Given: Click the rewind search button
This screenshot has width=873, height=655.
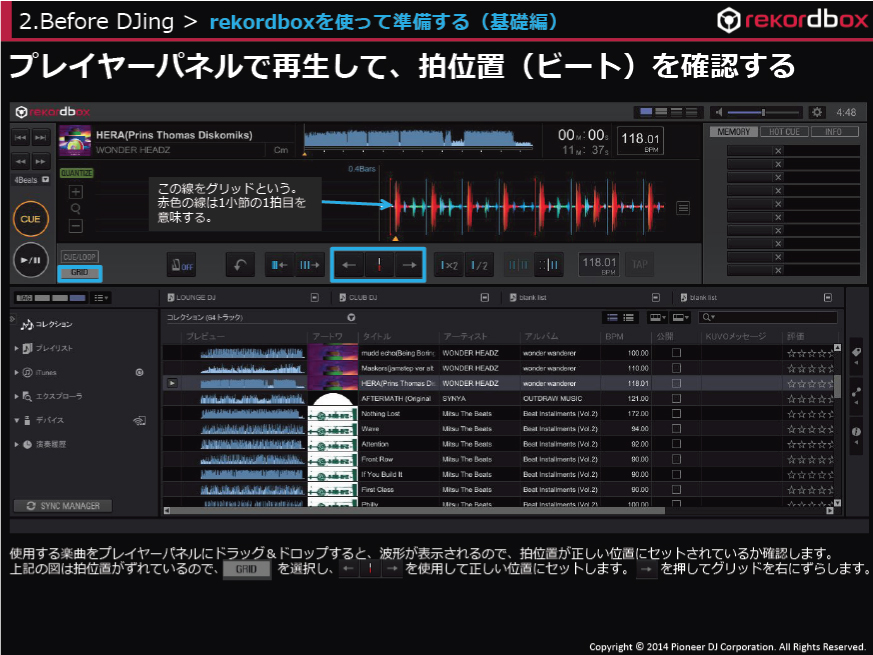Looking at the screenshot, I should click(x=21, y=162).
